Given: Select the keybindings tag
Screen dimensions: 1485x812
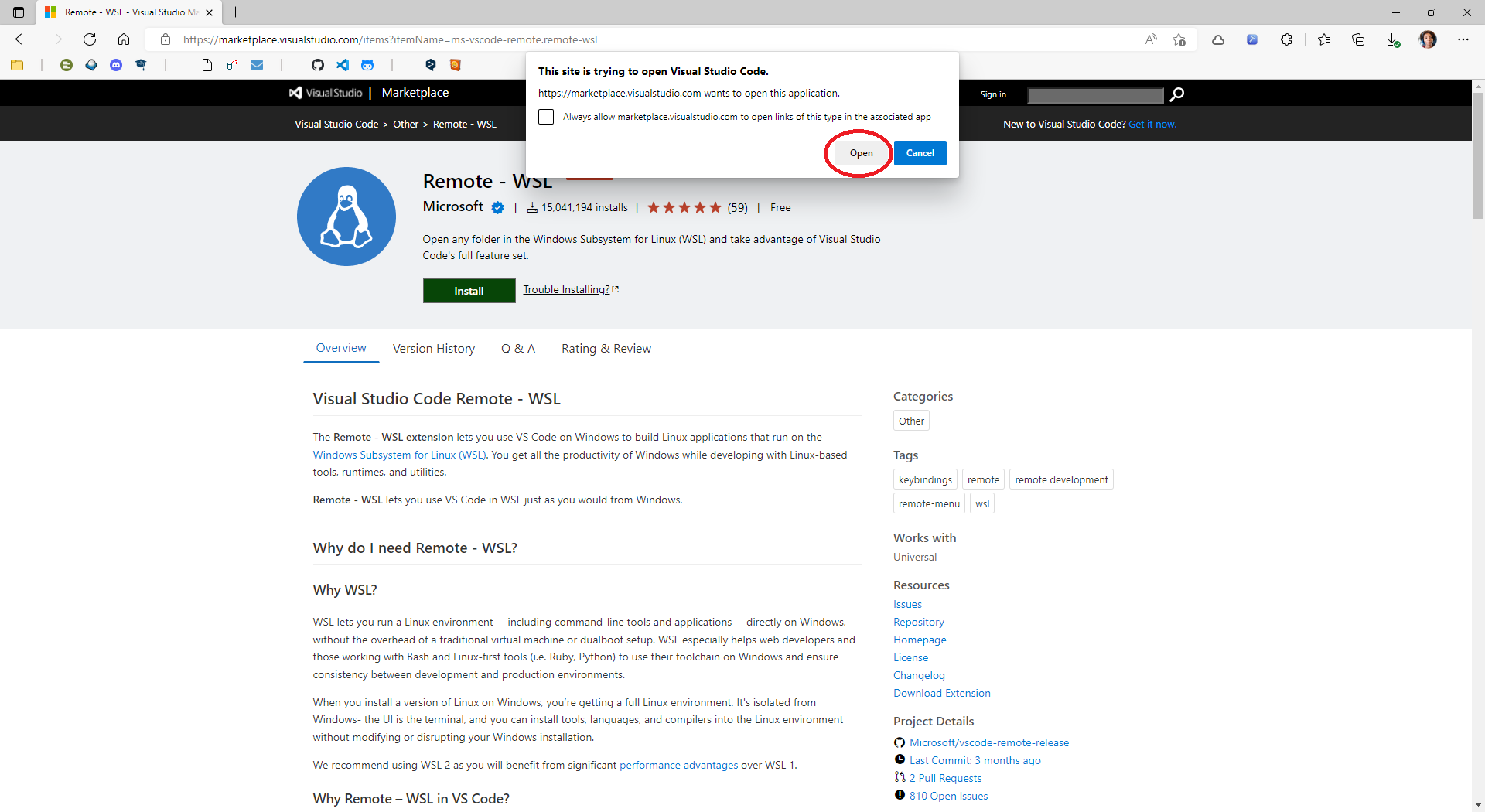Looking at the screenshot, I should (x=925, y=479).
